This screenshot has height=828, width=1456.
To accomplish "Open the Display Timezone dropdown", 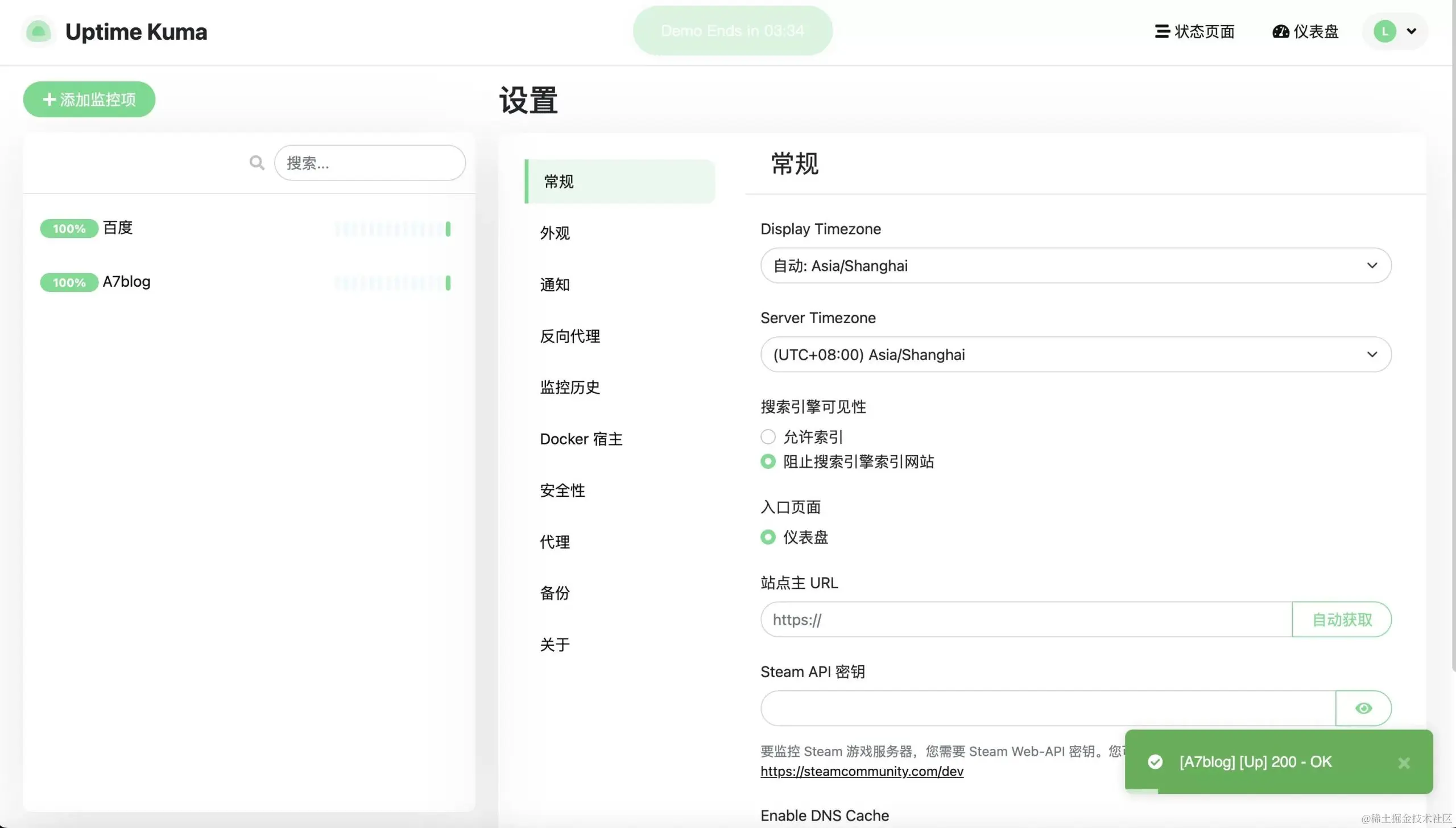I will (1074, 265).
